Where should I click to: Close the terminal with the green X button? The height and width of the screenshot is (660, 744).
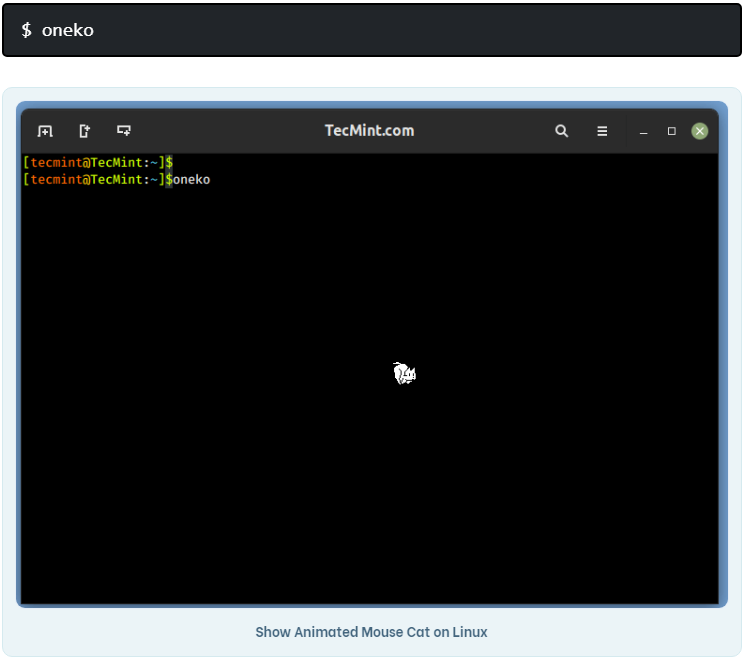point(700,131)
